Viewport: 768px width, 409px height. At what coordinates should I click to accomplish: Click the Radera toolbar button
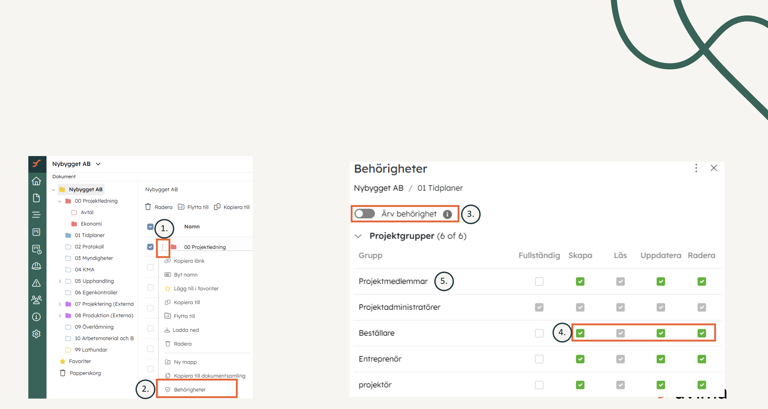click(160, 207)
